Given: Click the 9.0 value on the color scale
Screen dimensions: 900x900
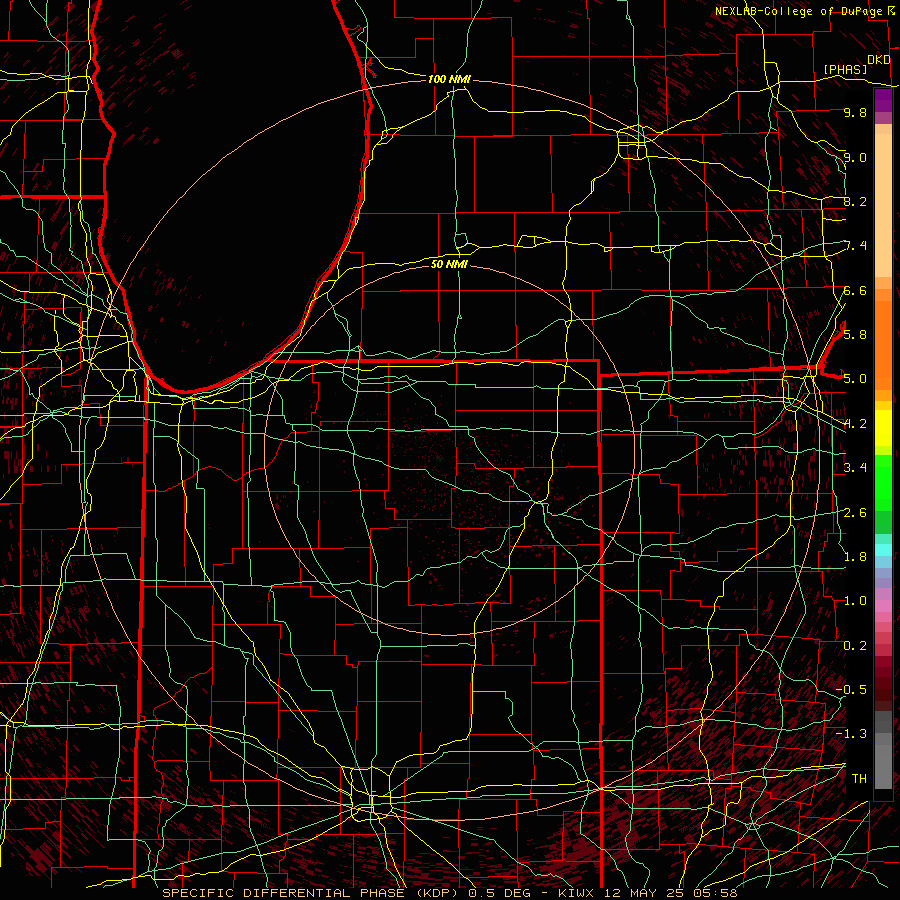Looking at the screenshot, I should pyautogui.click(x=855, y=157).
